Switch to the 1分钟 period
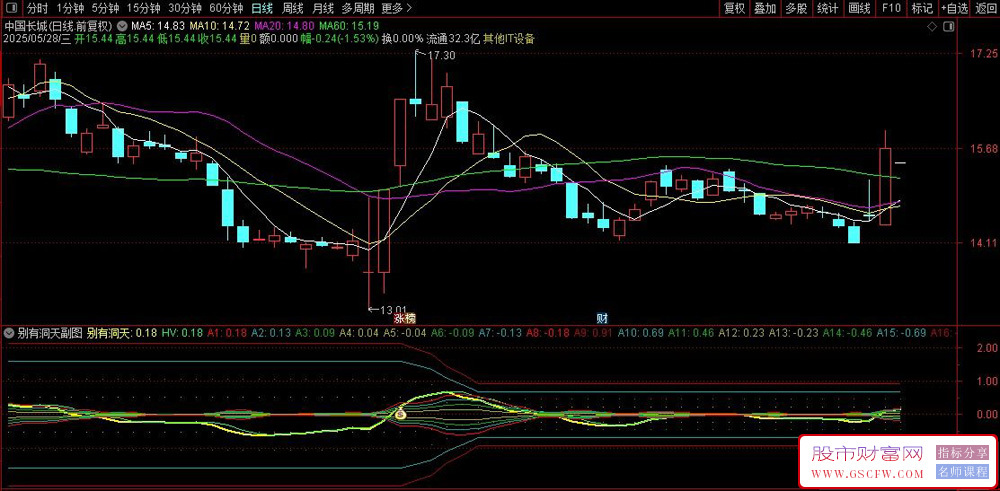1000x491 pixels. (68, 8)
